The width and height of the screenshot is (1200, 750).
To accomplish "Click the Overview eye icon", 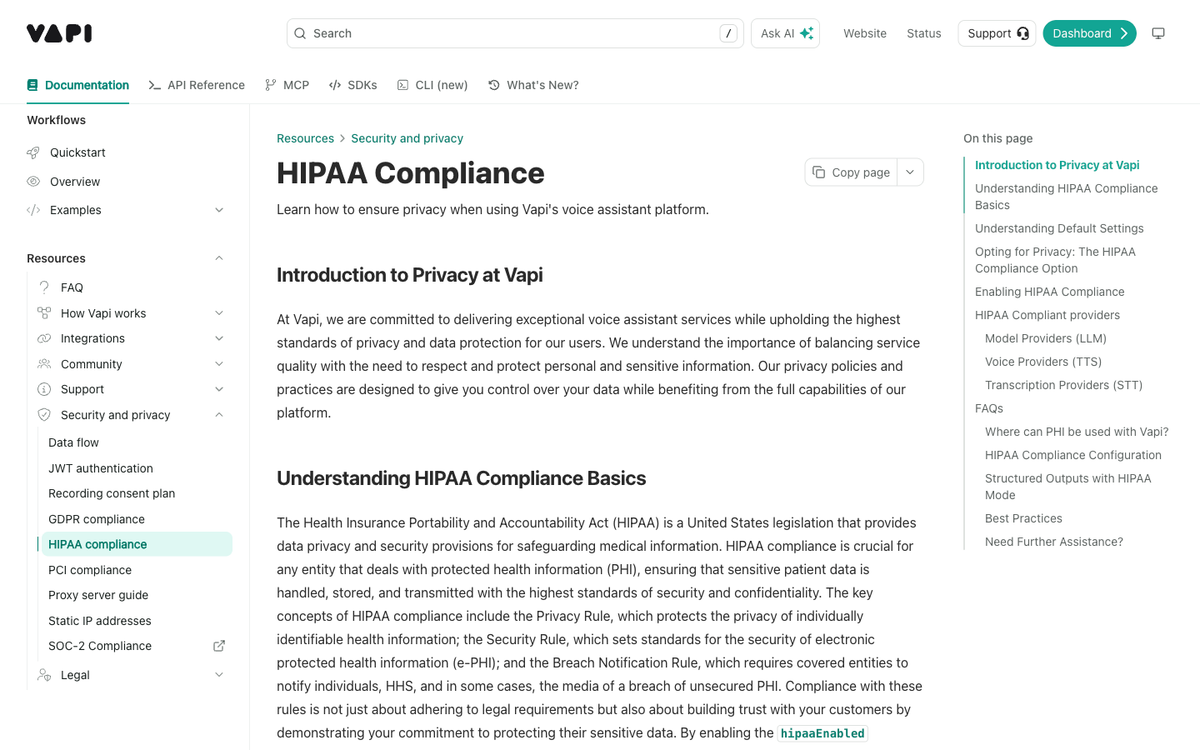I will (33, 182).
